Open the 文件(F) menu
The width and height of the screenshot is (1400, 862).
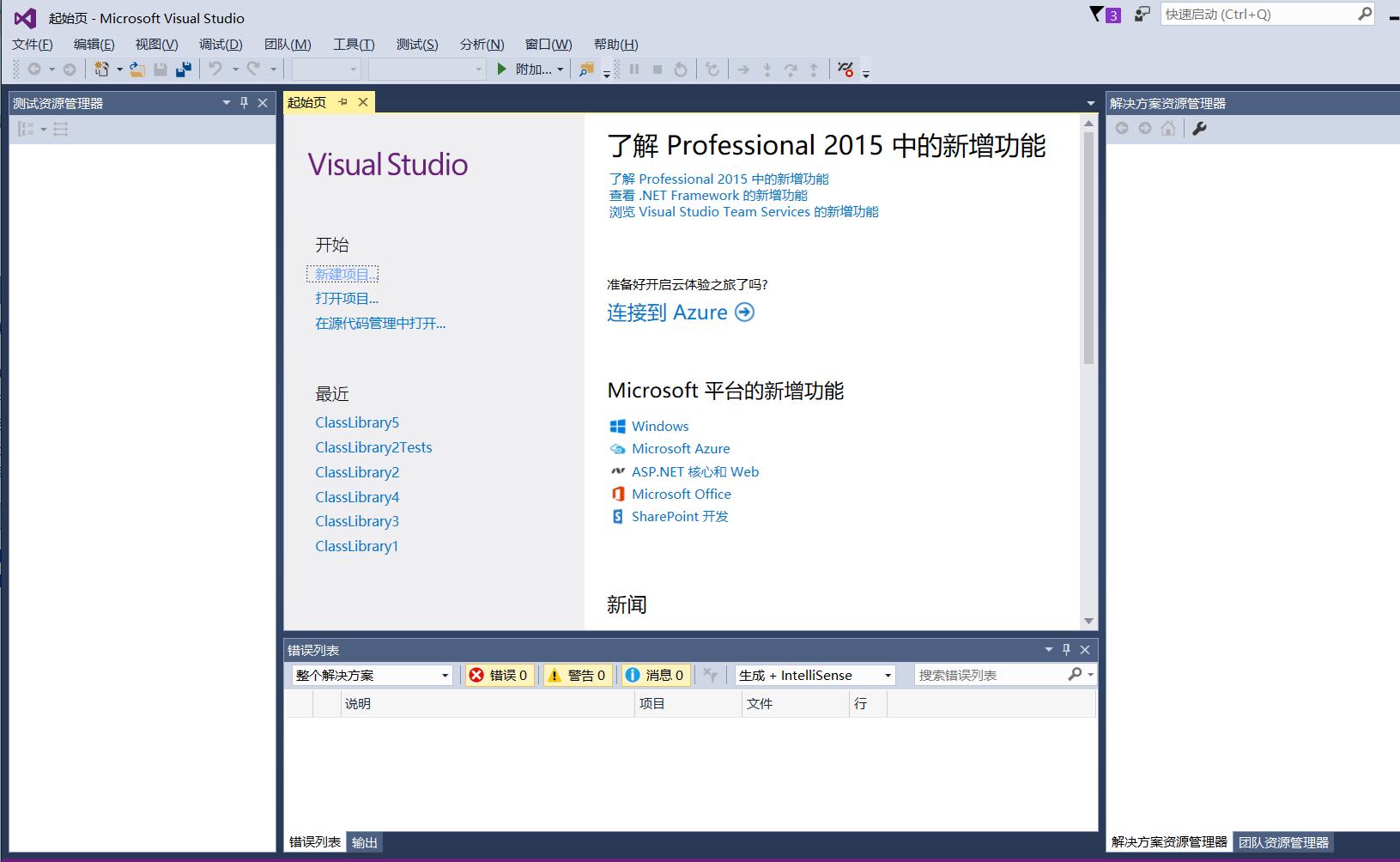pos(33,45)
